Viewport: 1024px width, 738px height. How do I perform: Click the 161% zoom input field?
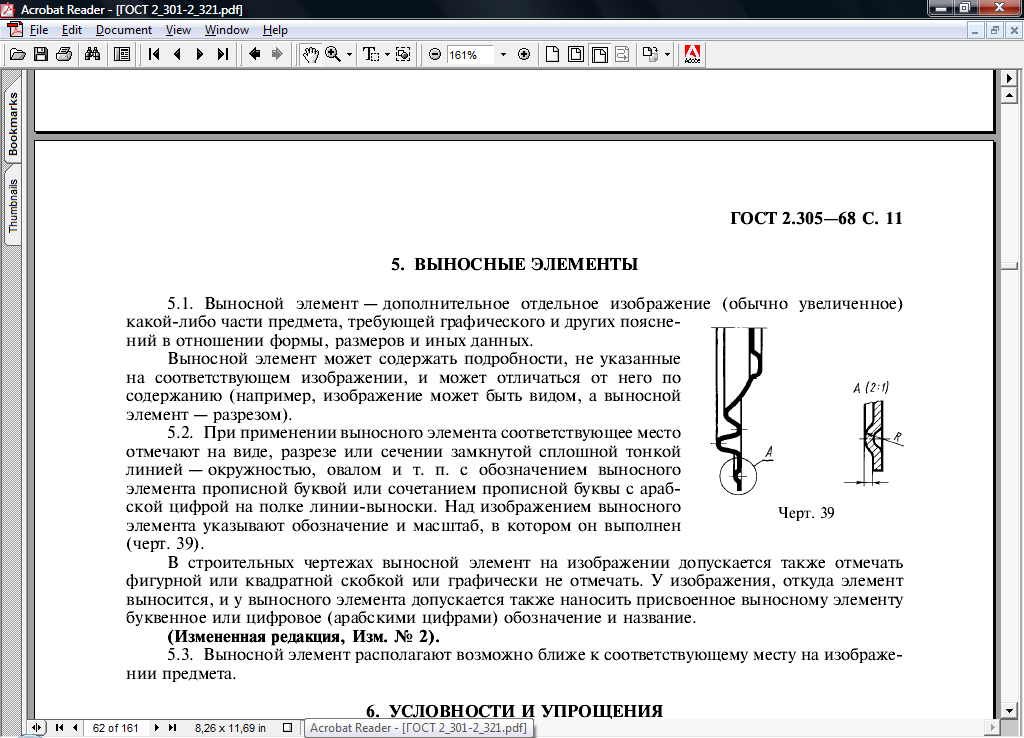pyautogui.click(x=470, y=55)
